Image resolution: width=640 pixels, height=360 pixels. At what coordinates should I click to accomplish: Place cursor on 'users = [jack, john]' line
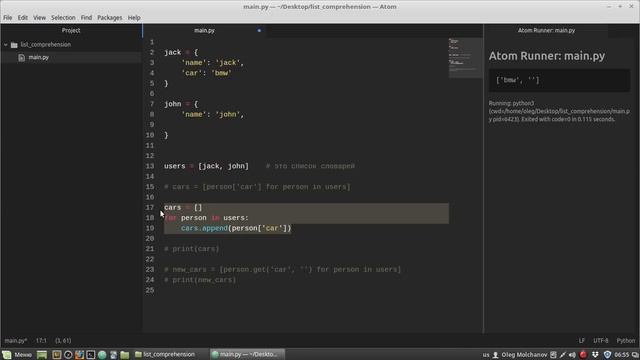206,166
